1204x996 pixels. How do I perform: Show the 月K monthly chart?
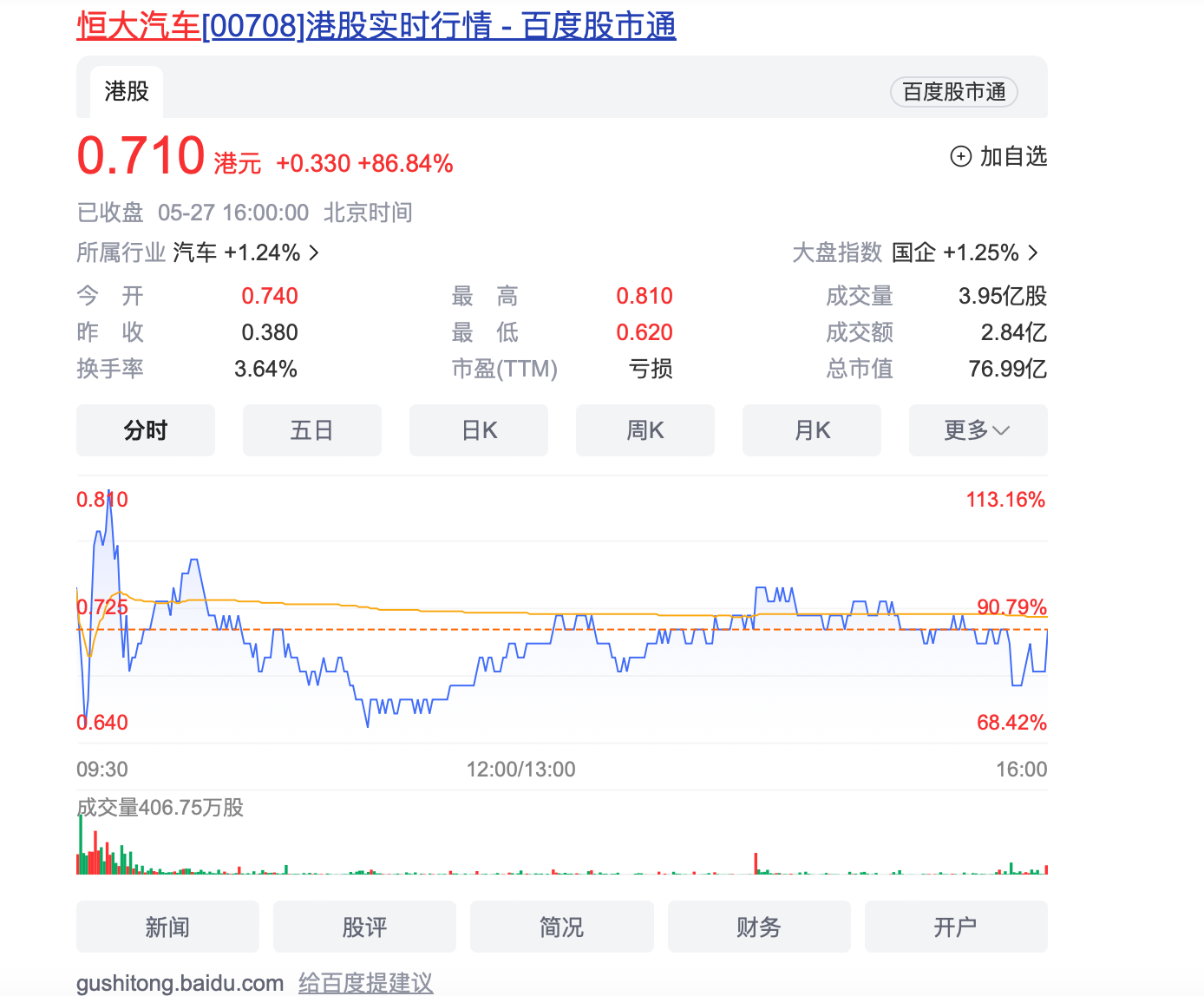pyautogui.click(x=812, y=430)
